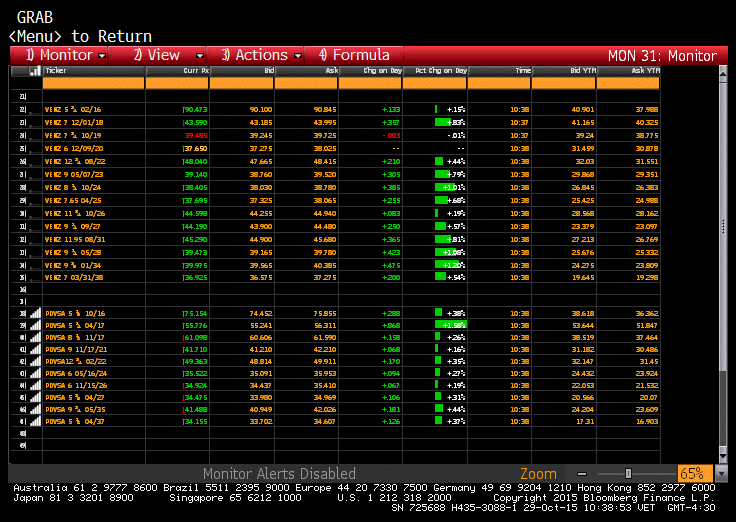Click the orange filter field under Time
Screen dimensions: 736x522
pos(499,84)
